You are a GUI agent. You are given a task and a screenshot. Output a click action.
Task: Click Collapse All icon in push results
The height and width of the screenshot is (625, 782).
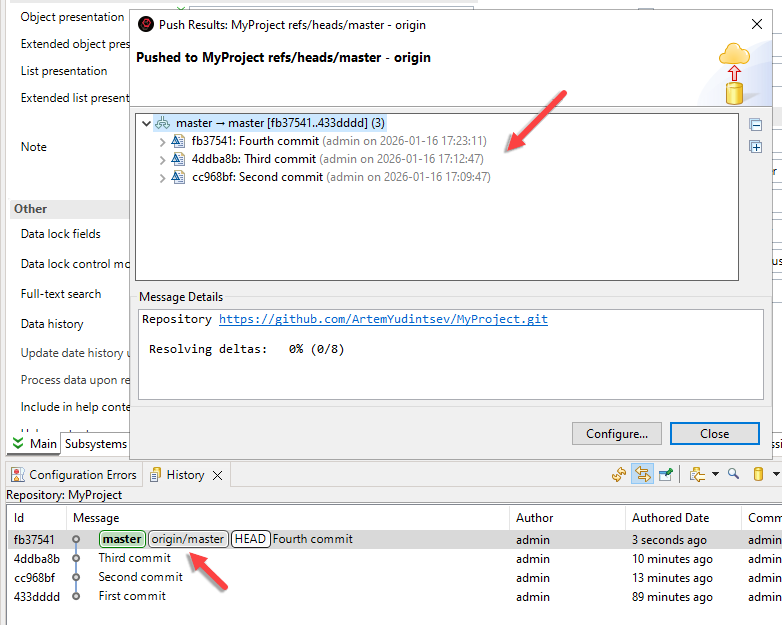pyautogui.click(x=756, y=125)
